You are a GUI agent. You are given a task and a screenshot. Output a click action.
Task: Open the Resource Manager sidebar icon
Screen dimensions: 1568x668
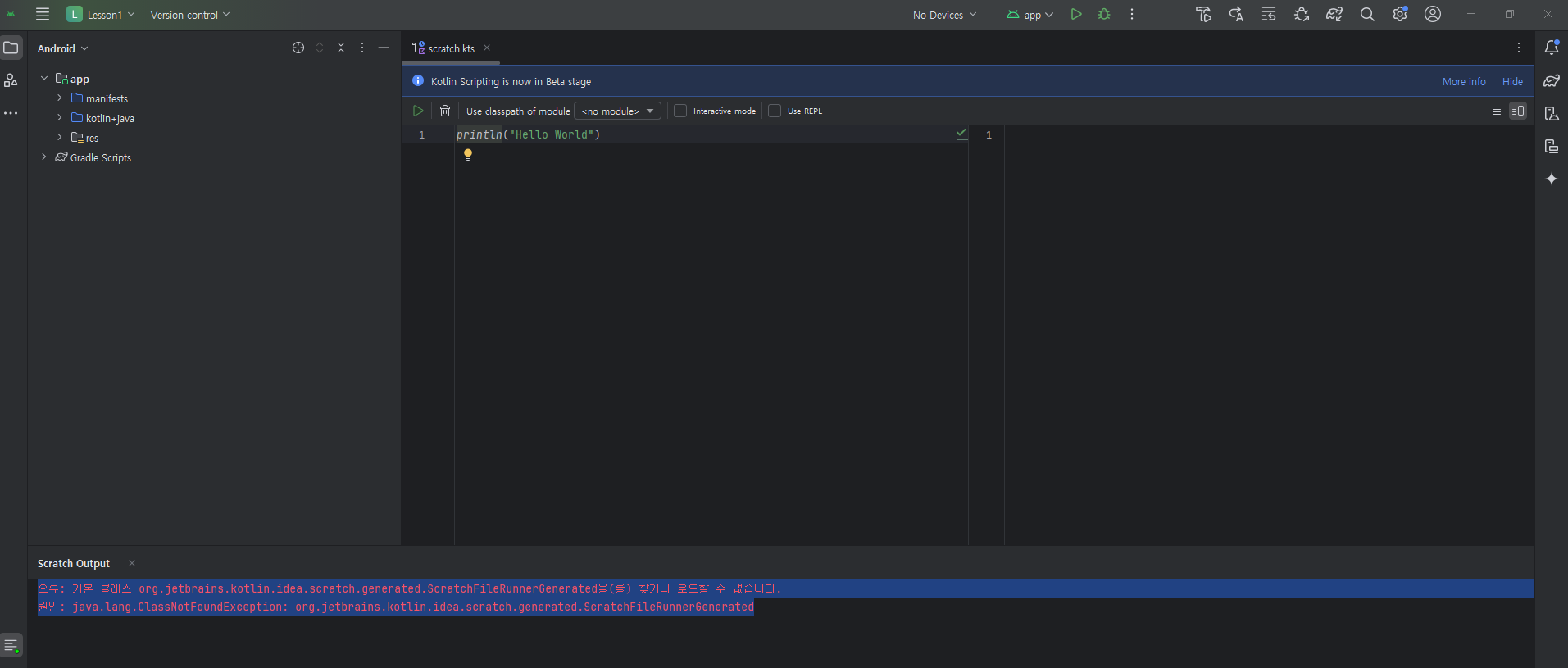(x=11, y=80)
